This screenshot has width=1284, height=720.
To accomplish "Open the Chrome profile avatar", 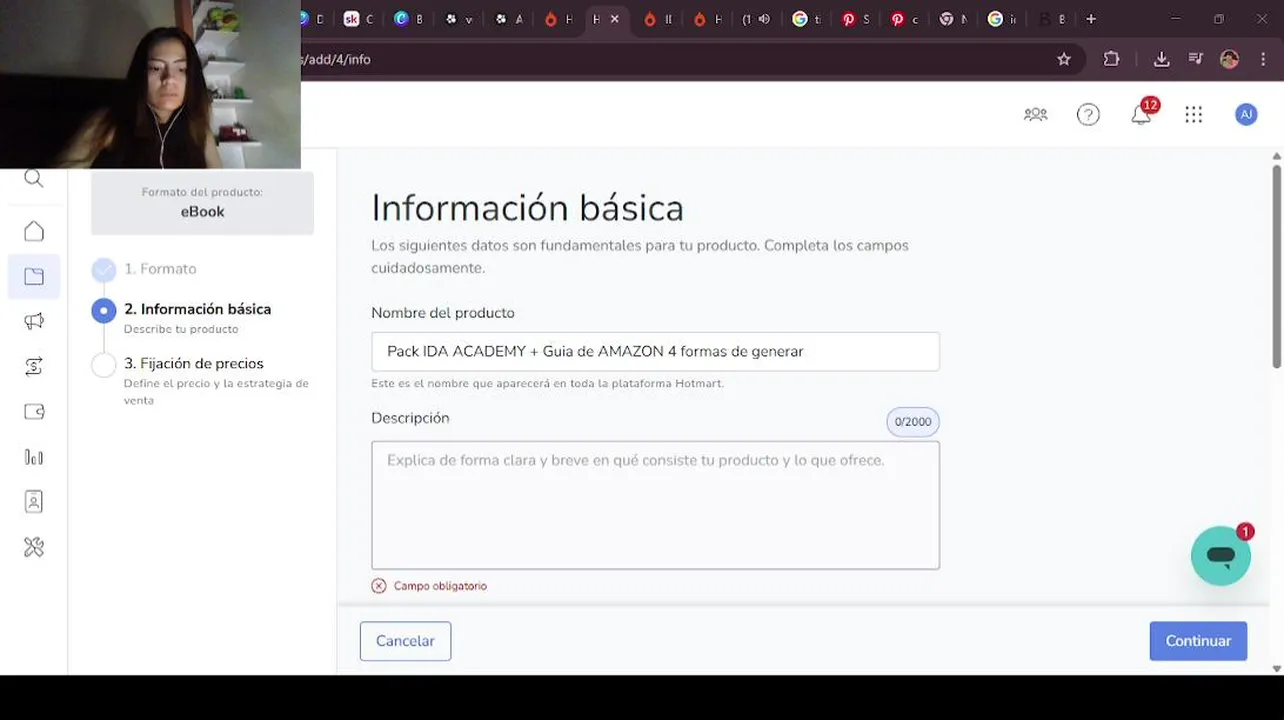I will 1230,59.
